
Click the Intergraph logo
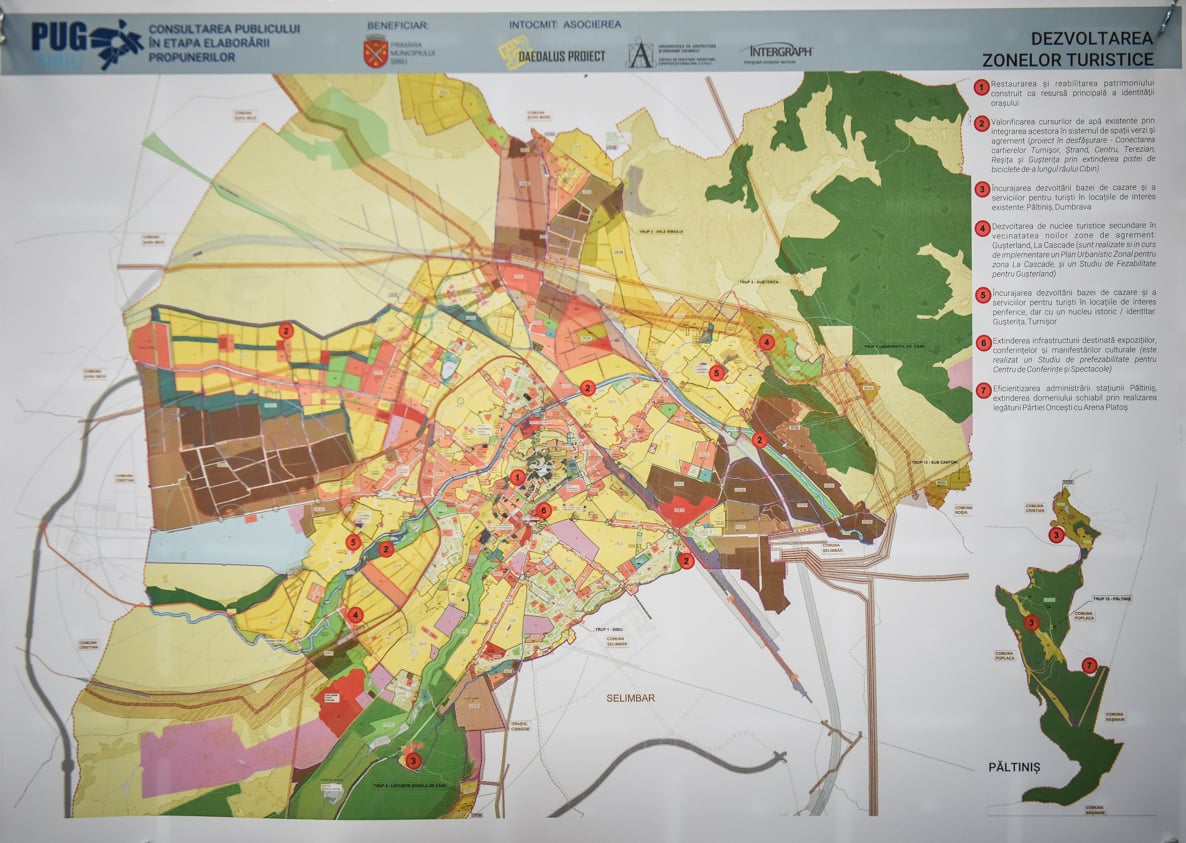pyautogui.click(x=780, y=54)
